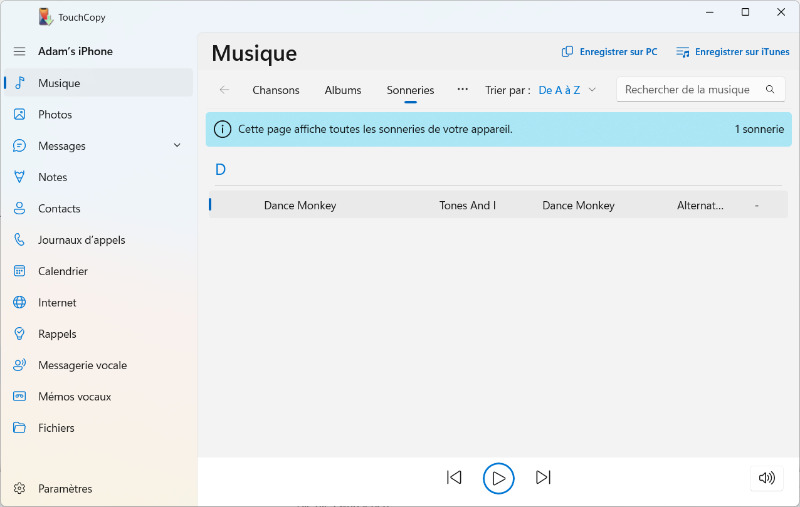Viewport: 800px width, 507px height.
Task: Select the Dance Monkey ringtone row
Action: click(x=498, y=205)
